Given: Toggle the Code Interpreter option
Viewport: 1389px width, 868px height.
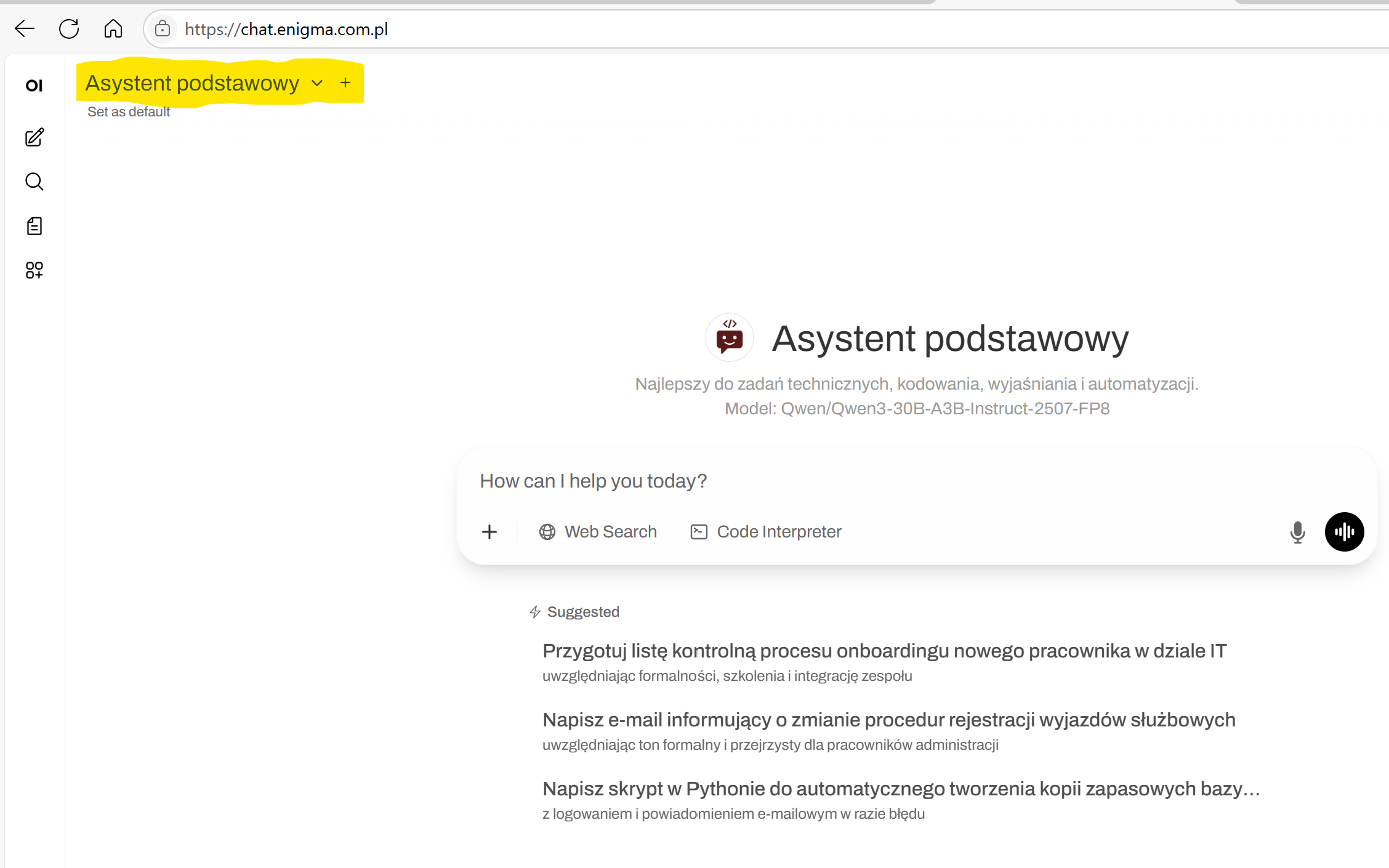Looking at the screenshot, I should click(766, 532).
